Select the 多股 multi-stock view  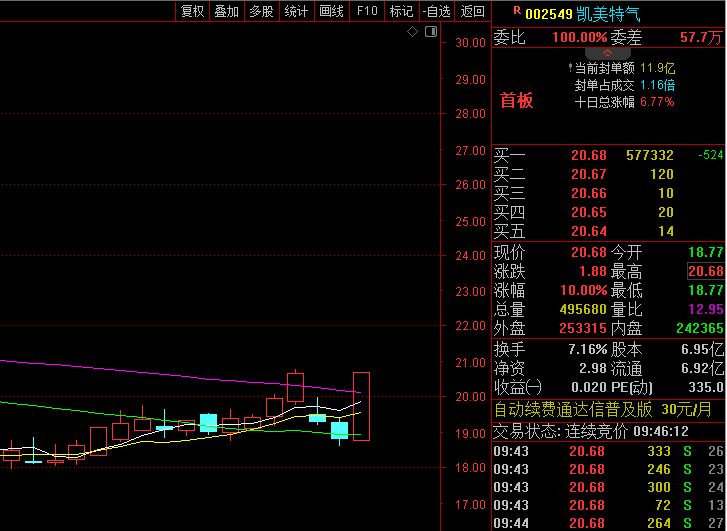point(261,11)
